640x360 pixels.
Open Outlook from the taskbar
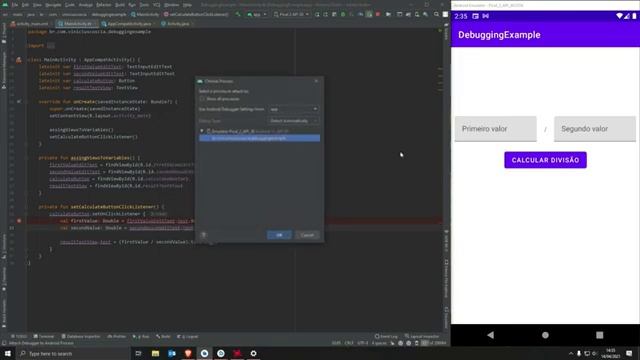[171, 353]
